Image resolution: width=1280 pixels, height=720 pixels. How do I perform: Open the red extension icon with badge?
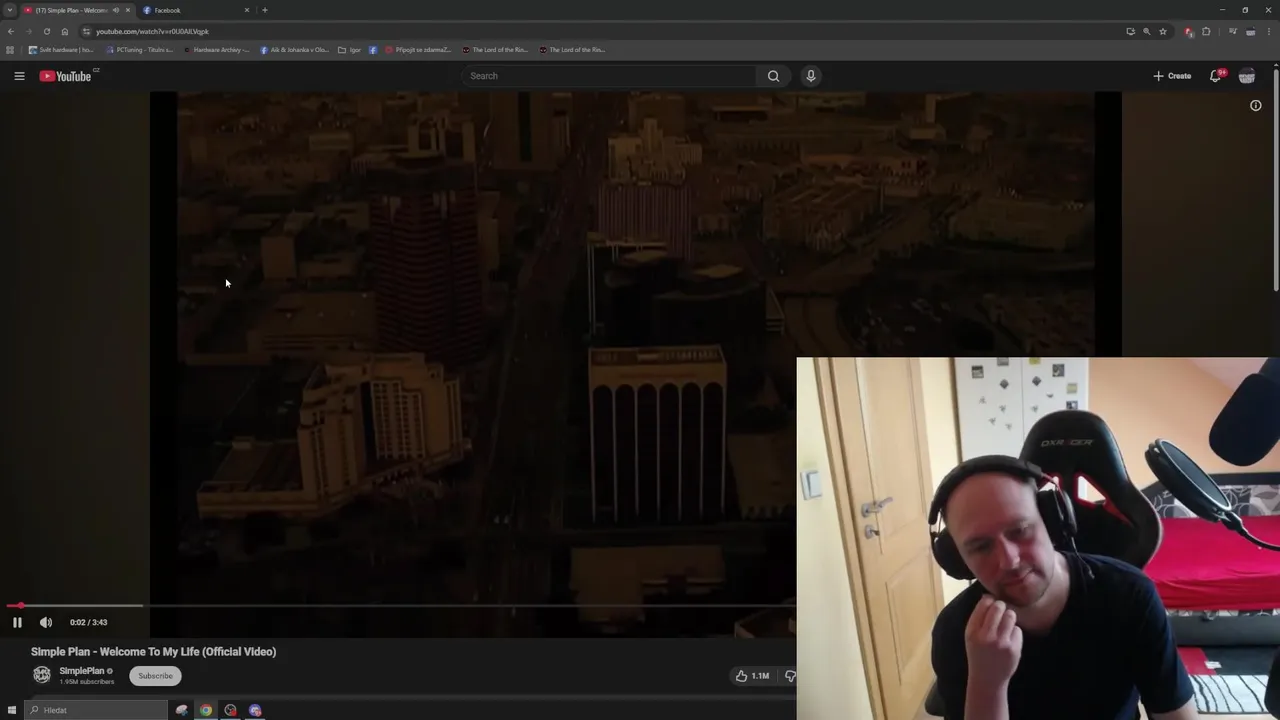click(1189, 31)
